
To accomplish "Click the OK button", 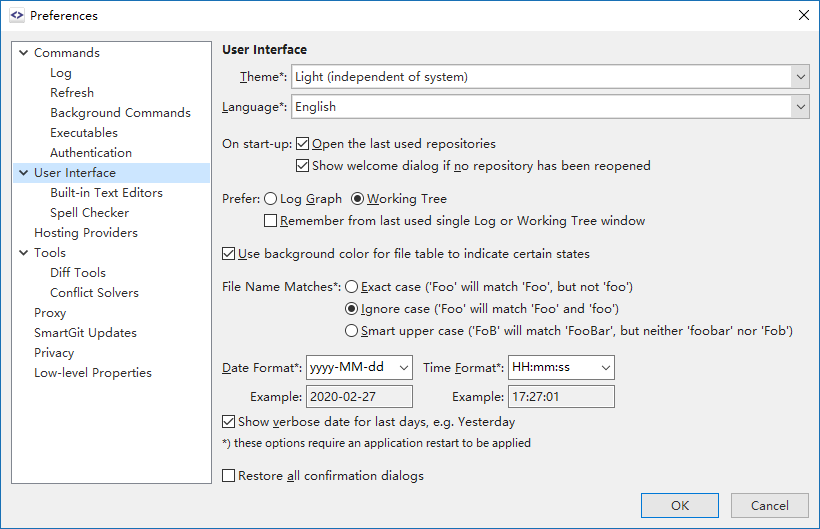I will click(680, 505).
